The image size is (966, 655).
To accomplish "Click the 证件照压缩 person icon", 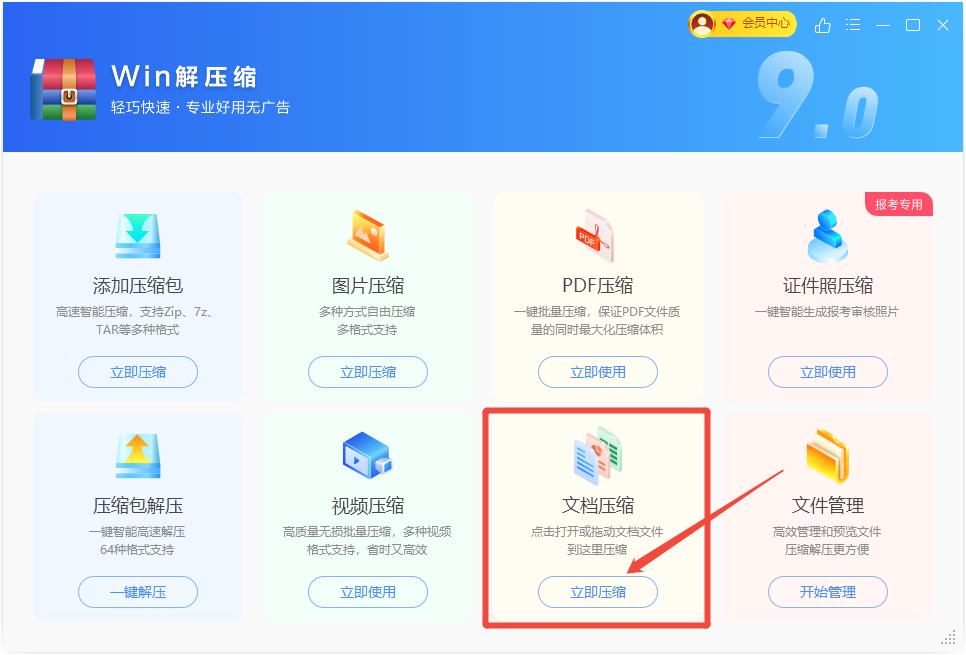I will coord(827,236).
